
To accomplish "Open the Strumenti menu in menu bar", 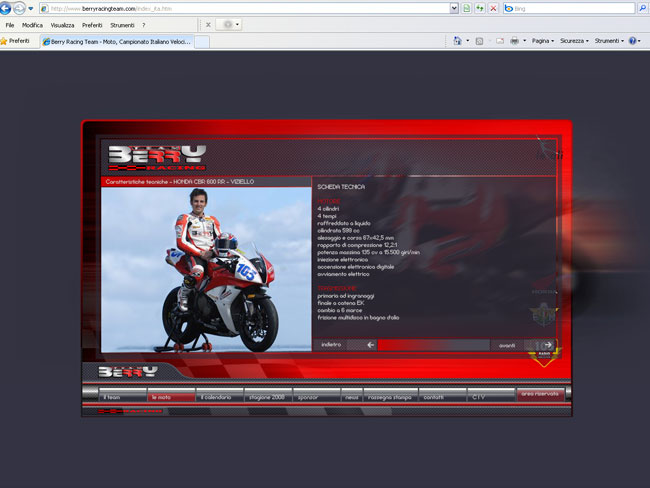I will tap(122, 25).
